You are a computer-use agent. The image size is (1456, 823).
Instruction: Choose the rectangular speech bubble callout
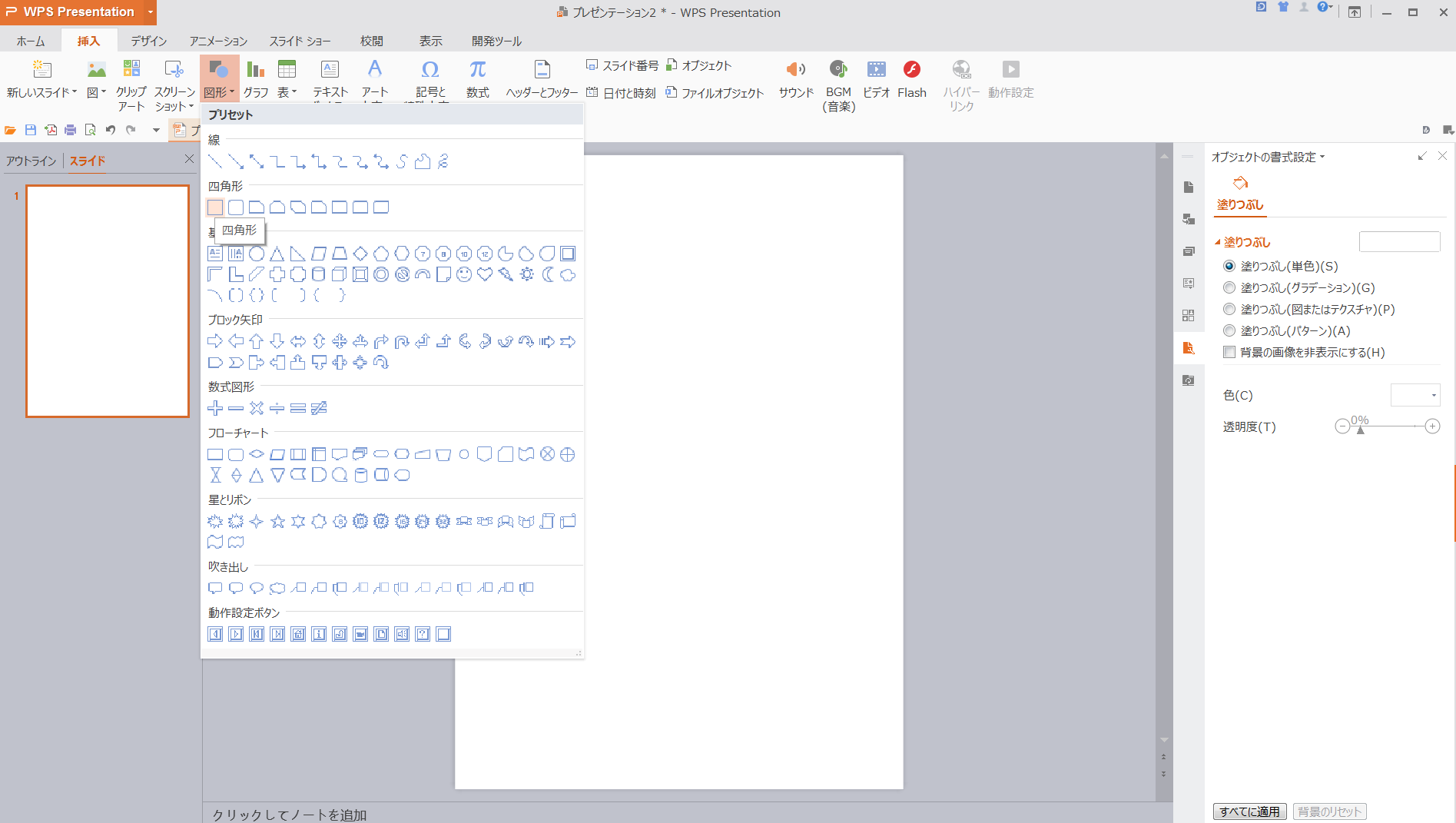coord(215,588)
